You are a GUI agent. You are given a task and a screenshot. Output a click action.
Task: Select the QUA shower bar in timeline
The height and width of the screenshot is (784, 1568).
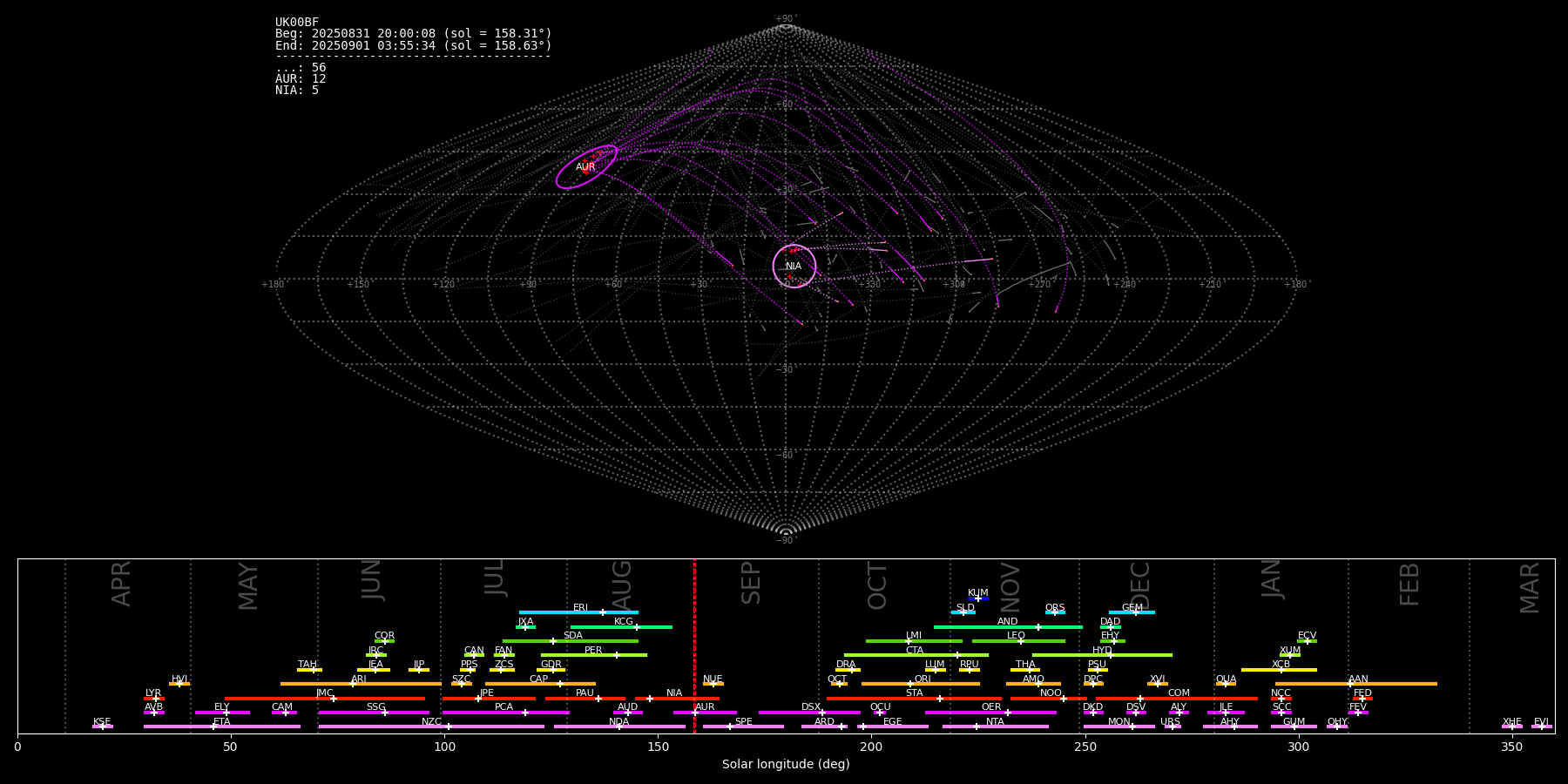1226,684
